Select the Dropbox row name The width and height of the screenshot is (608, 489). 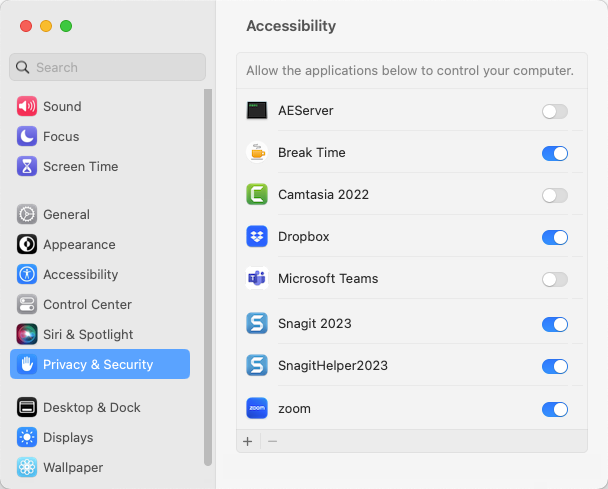click(304, 236)
